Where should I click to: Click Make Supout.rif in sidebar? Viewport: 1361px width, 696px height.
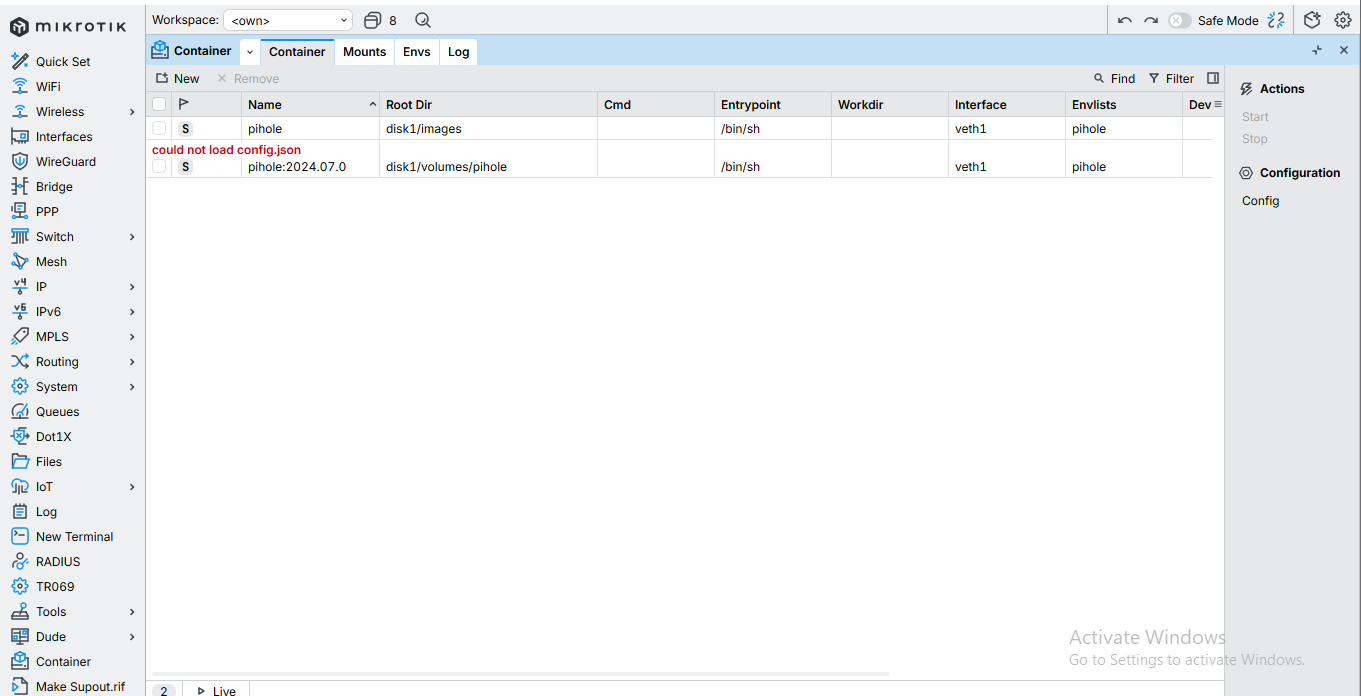pyautogui.click(x=80, y=686)
